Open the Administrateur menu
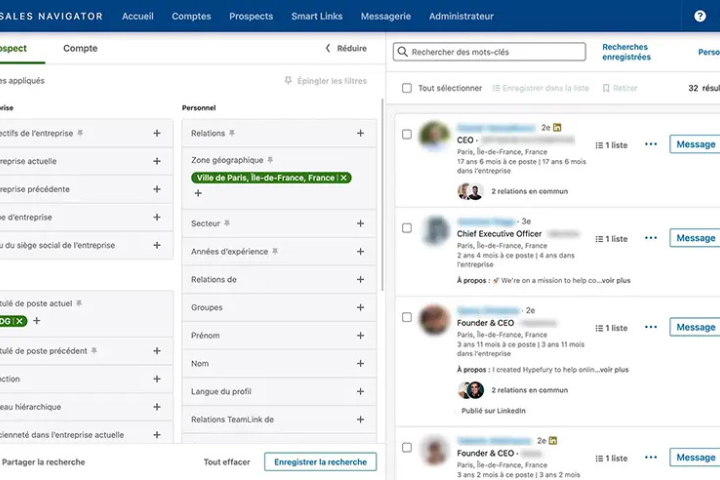 coord(461,16)
